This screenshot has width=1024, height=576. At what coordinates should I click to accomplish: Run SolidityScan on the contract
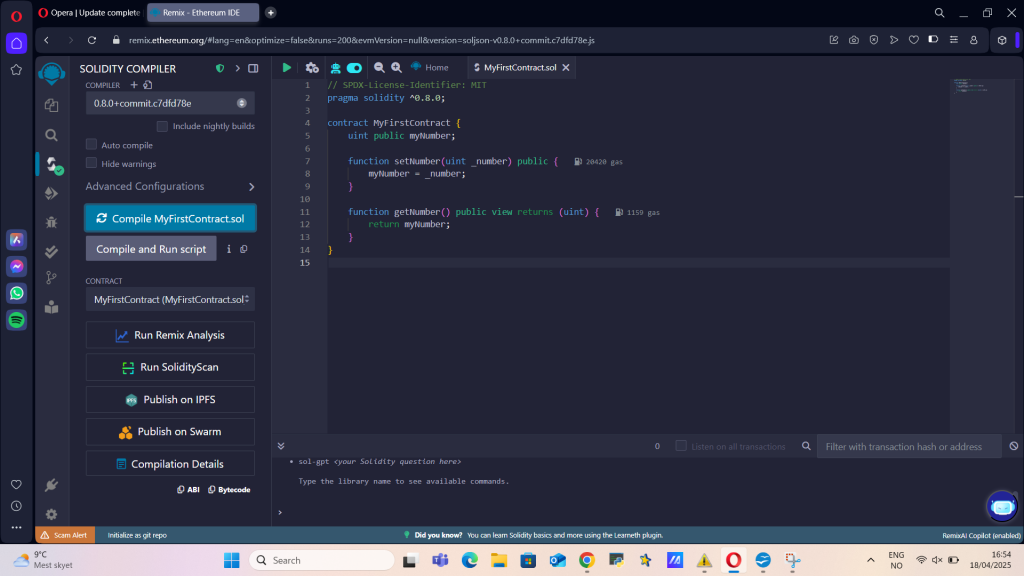click(x=170, y=367)
